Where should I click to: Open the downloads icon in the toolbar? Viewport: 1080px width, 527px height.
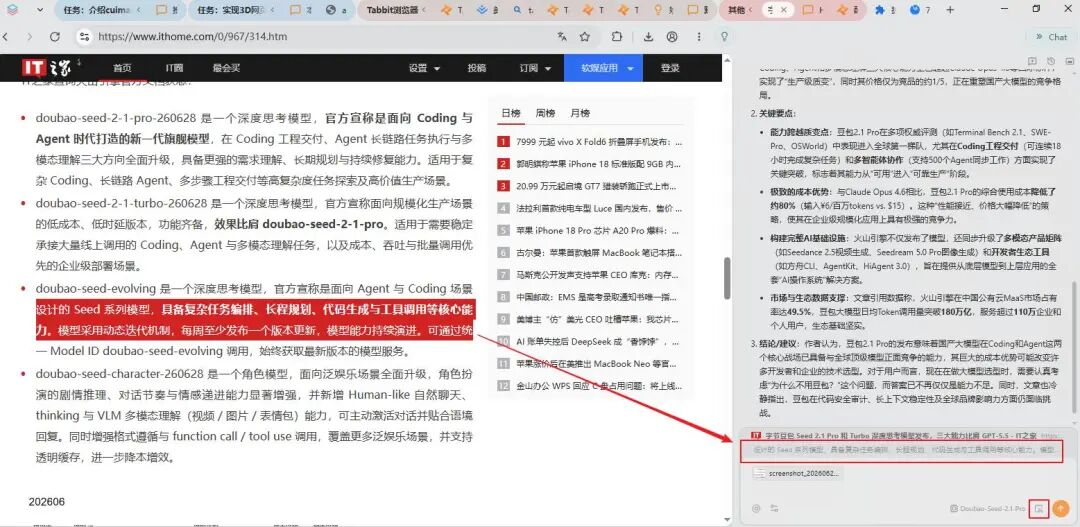pos(648,37)
